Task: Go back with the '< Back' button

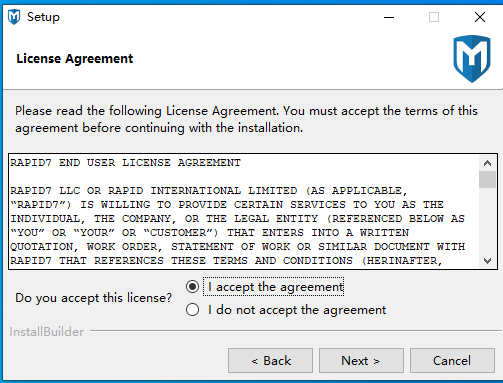Action: click(270, 361)
